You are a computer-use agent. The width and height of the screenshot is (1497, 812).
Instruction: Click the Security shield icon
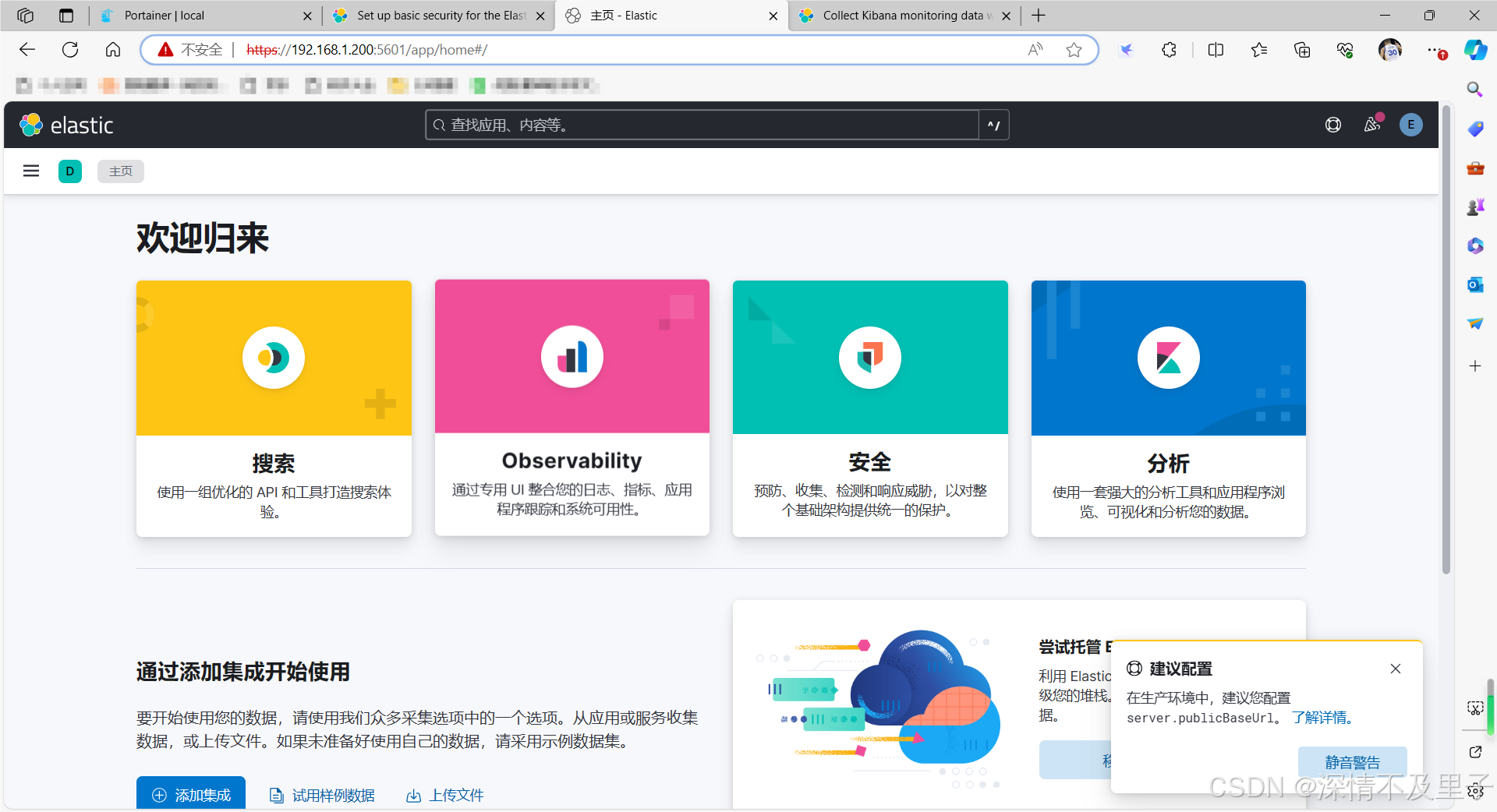[870, 358]
